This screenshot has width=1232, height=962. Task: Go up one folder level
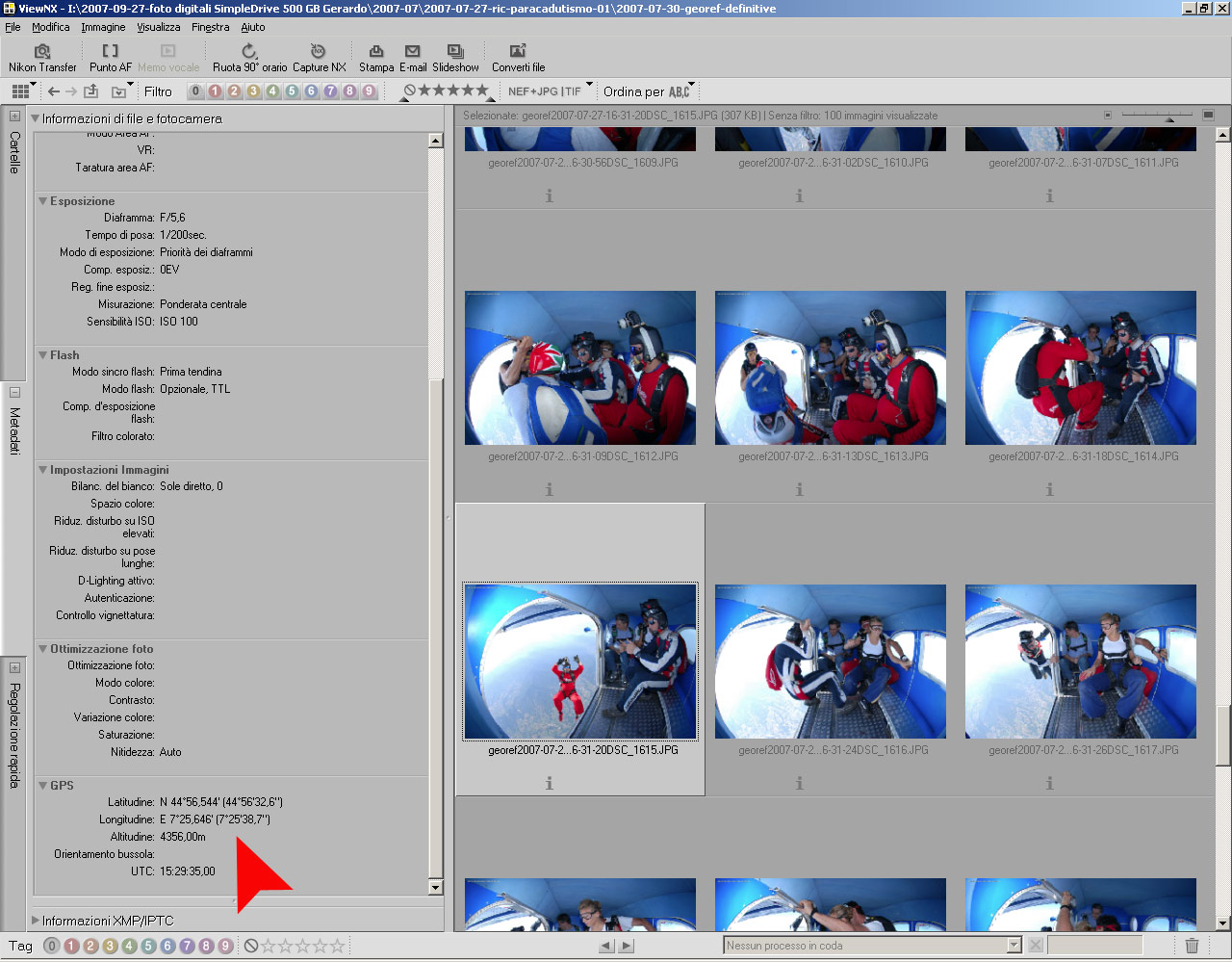91,91
